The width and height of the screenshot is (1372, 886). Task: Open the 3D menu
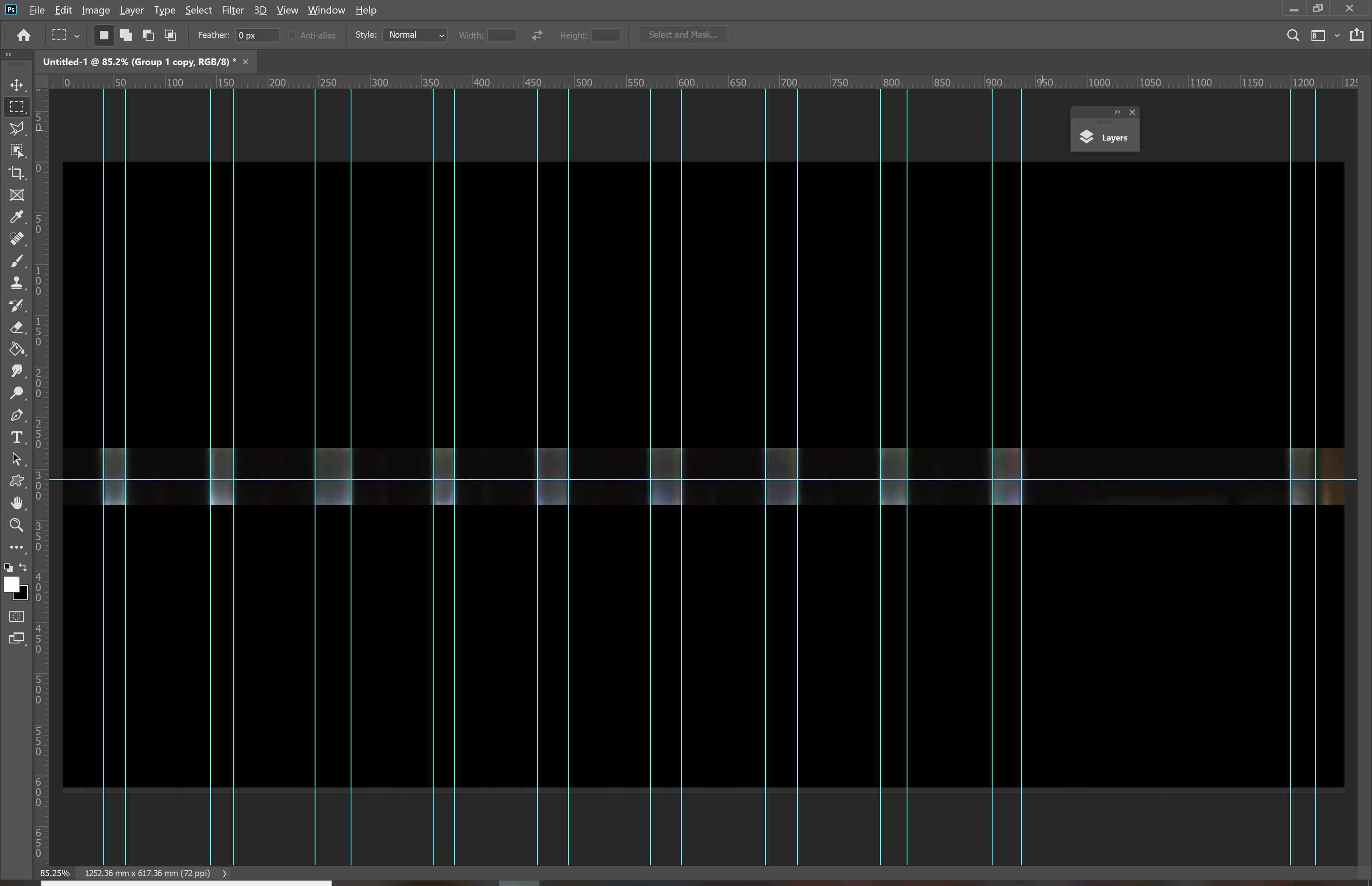pyautogui.click(x=260, y=10)
